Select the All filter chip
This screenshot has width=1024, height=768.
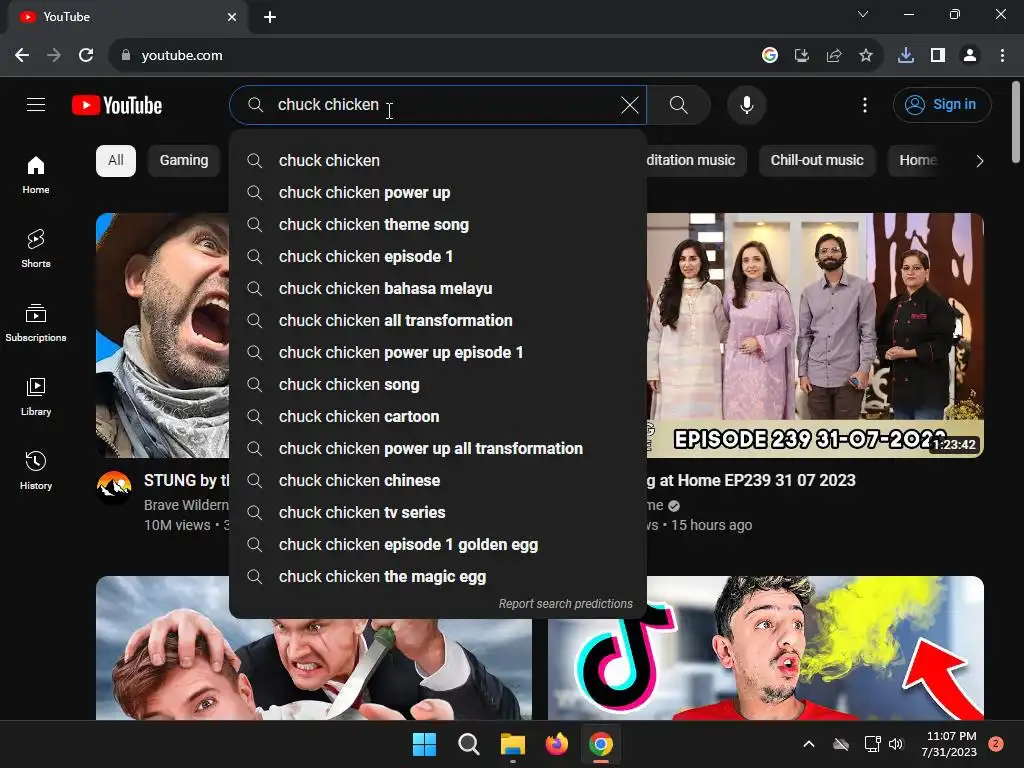pyautogui.click(x=116, y=161)
